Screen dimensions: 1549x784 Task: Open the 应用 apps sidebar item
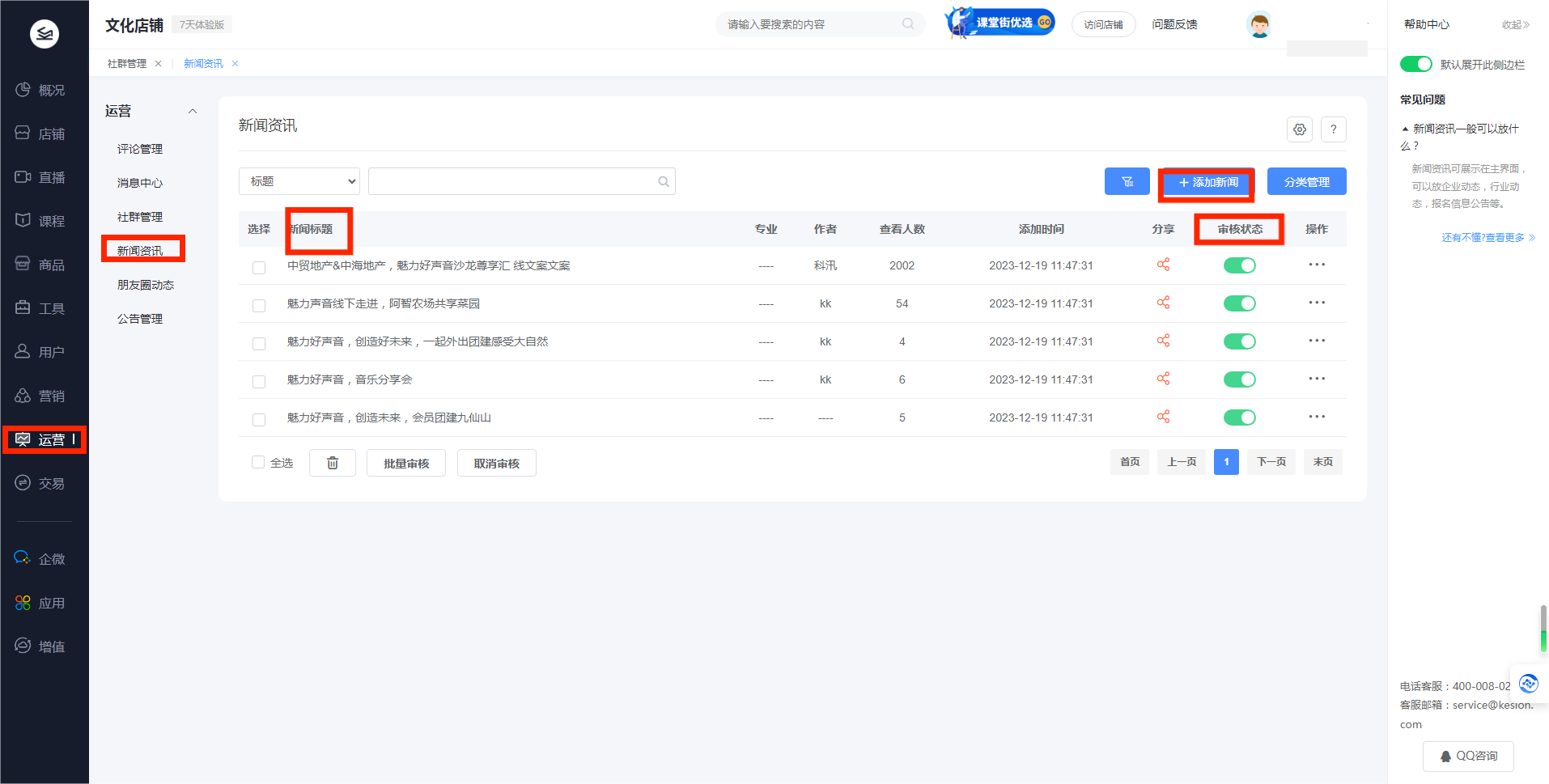(40, 603)
